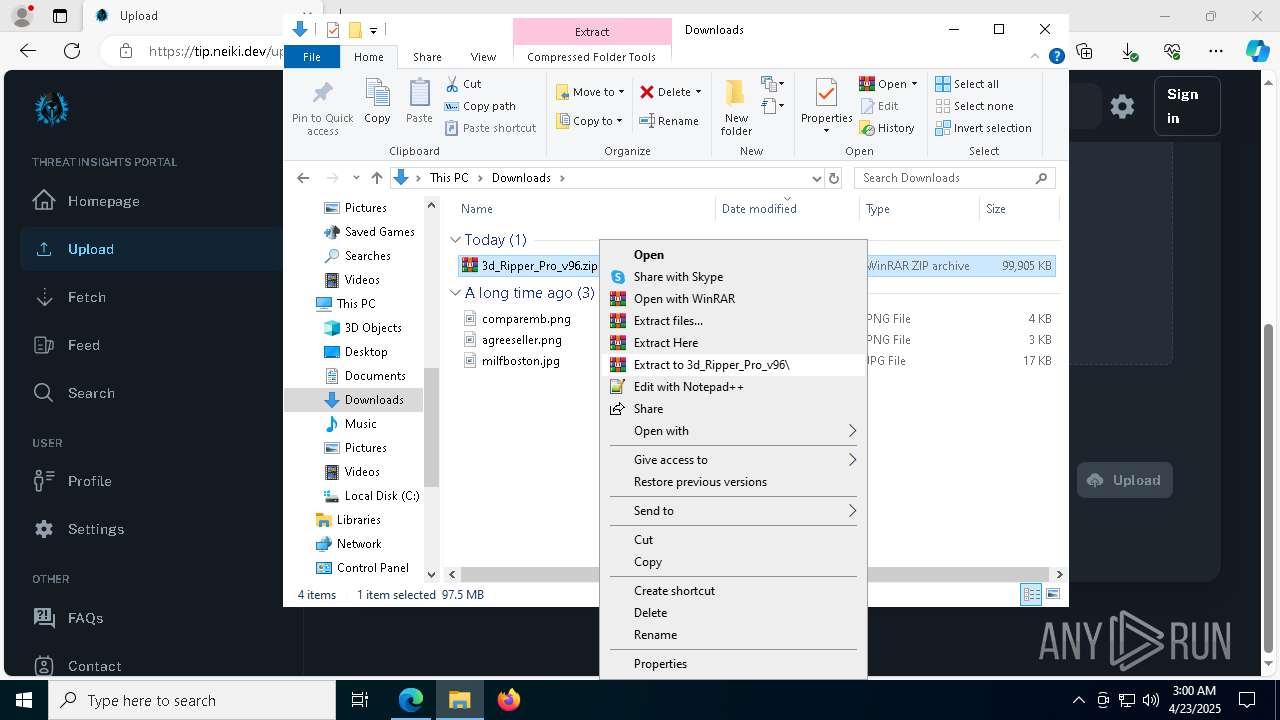This screenshot has width=1280, height=720.
Task: Switch to details view button
Action: click(1031, 595)
